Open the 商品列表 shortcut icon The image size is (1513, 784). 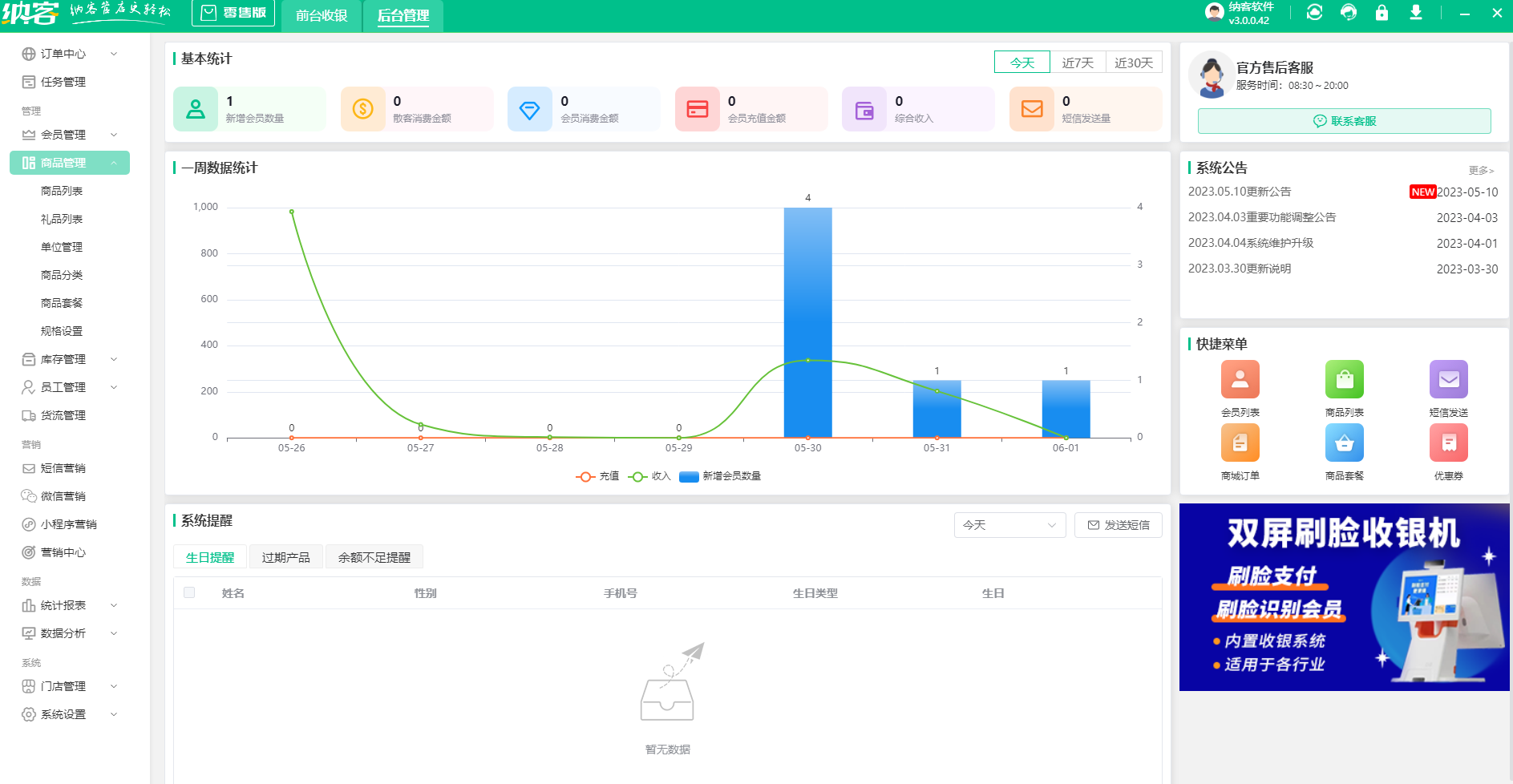(1344, 379)
